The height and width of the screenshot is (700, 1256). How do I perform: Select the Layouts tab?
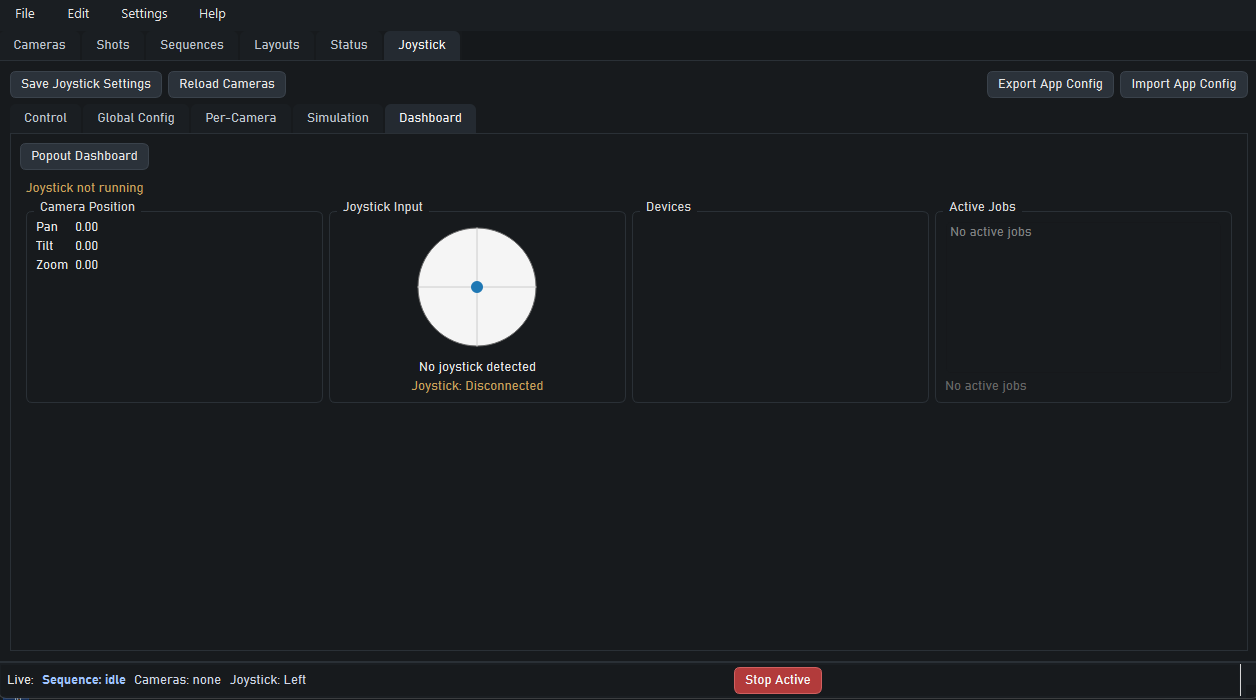click(276, 45)
